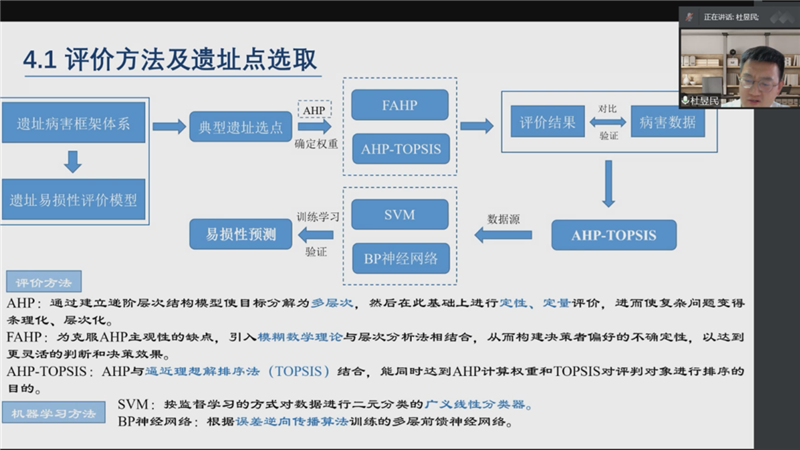The width and height of the screenshot is (800, 450).
Task: Select the speaker video thumbnail of 杜昱民
Action: coord(740,68)
